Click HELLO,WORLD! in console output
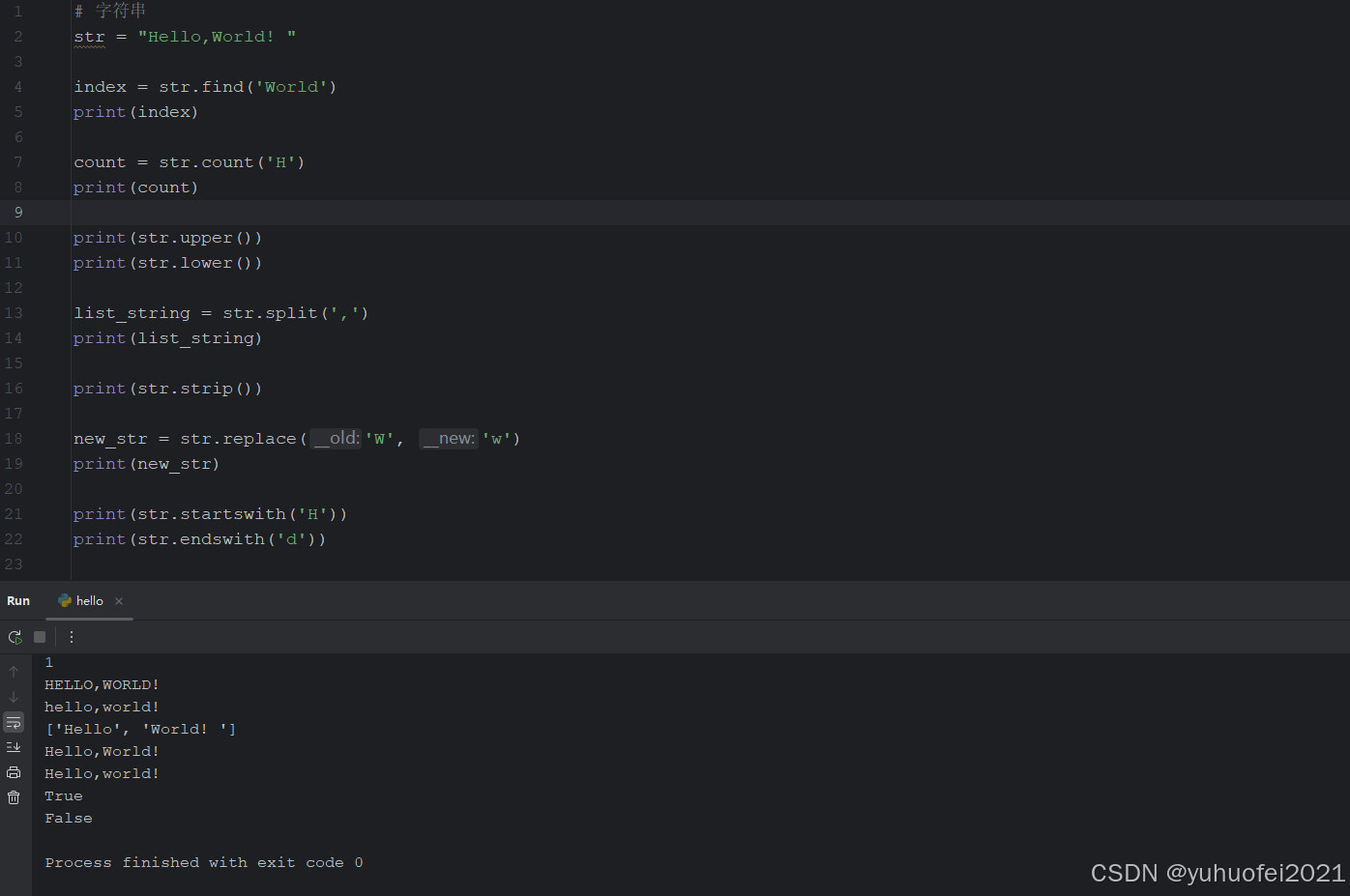 (102, 685)
